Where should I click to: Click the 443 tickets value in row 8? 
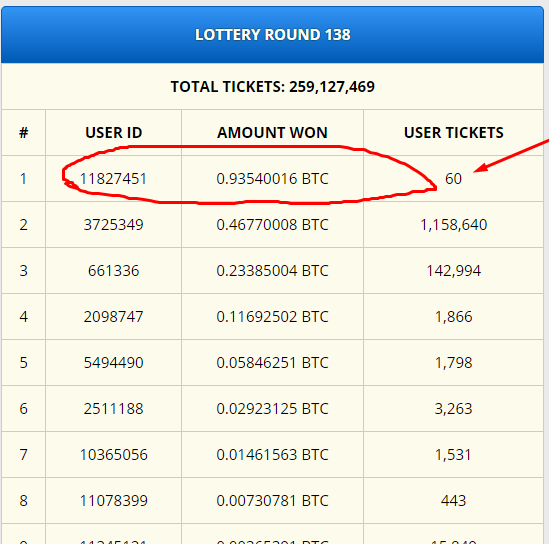(453, 501)
